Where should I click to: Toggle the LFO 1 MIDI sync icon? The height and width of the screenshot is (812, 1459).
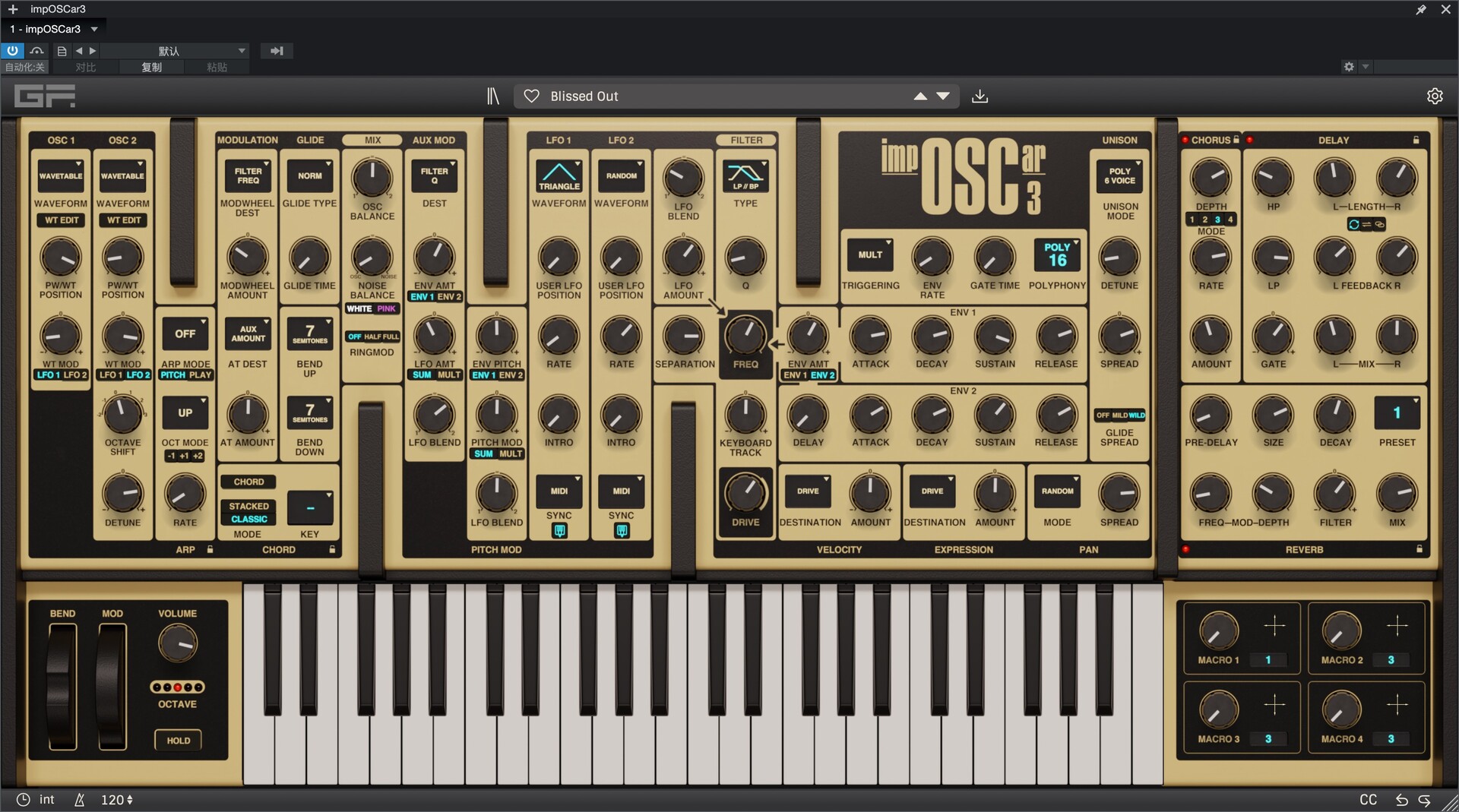(x=559, y=531)
